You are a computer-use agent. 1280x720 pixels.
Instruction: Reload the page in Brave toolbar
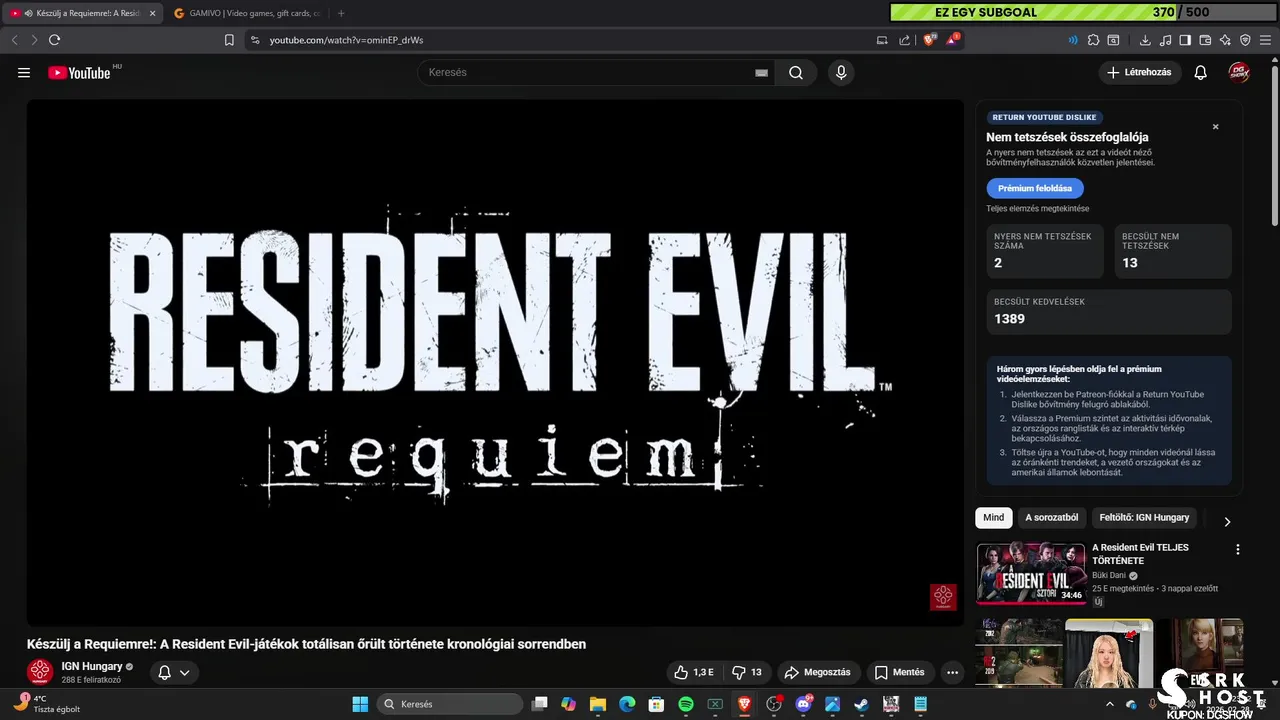click(x=54, y=40)
